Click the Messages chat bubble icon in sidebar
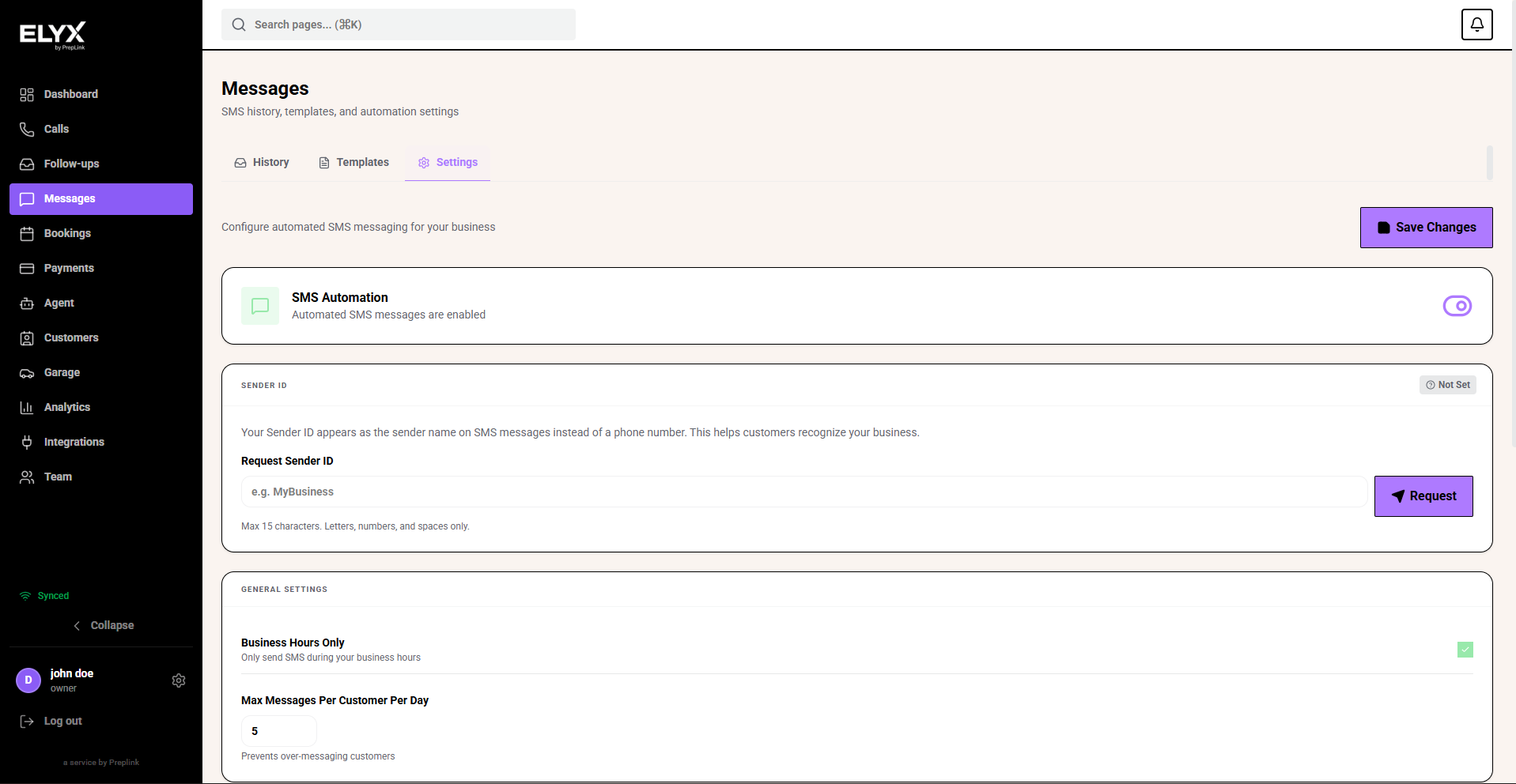Screen dimensions: 1516x784 click(27, 199)
